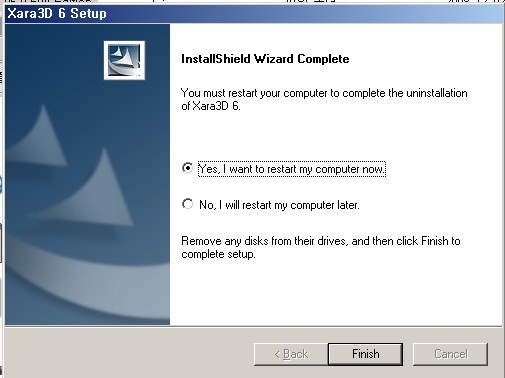Click the 'InstallShield Wizard Complete' heading
This screenshot has height=378, width=505.
pos(265,59)
